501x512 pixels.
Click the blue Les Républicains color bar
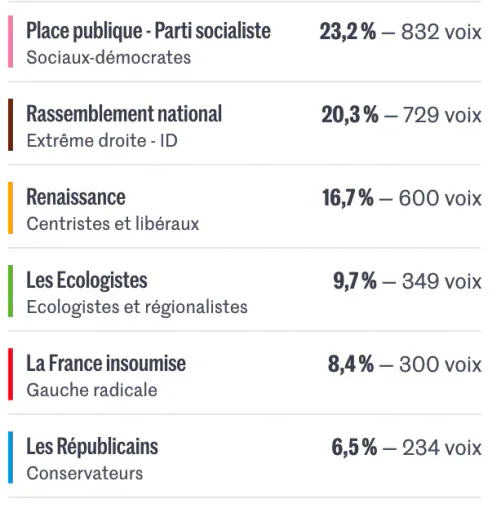[x=11, y=457]
